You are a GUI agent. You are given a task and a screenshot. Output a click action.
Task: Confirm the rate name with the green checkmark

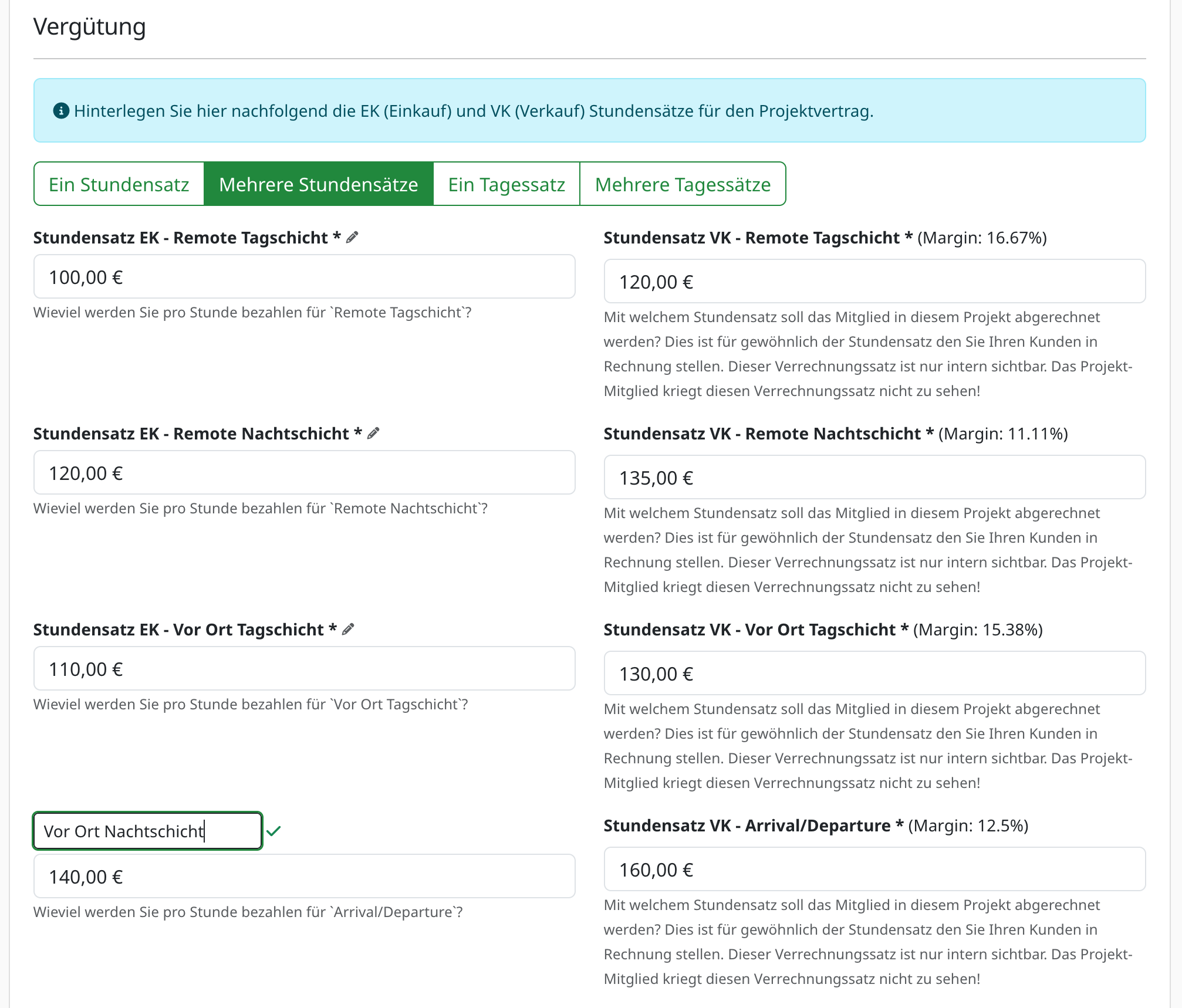pos(273,831)
